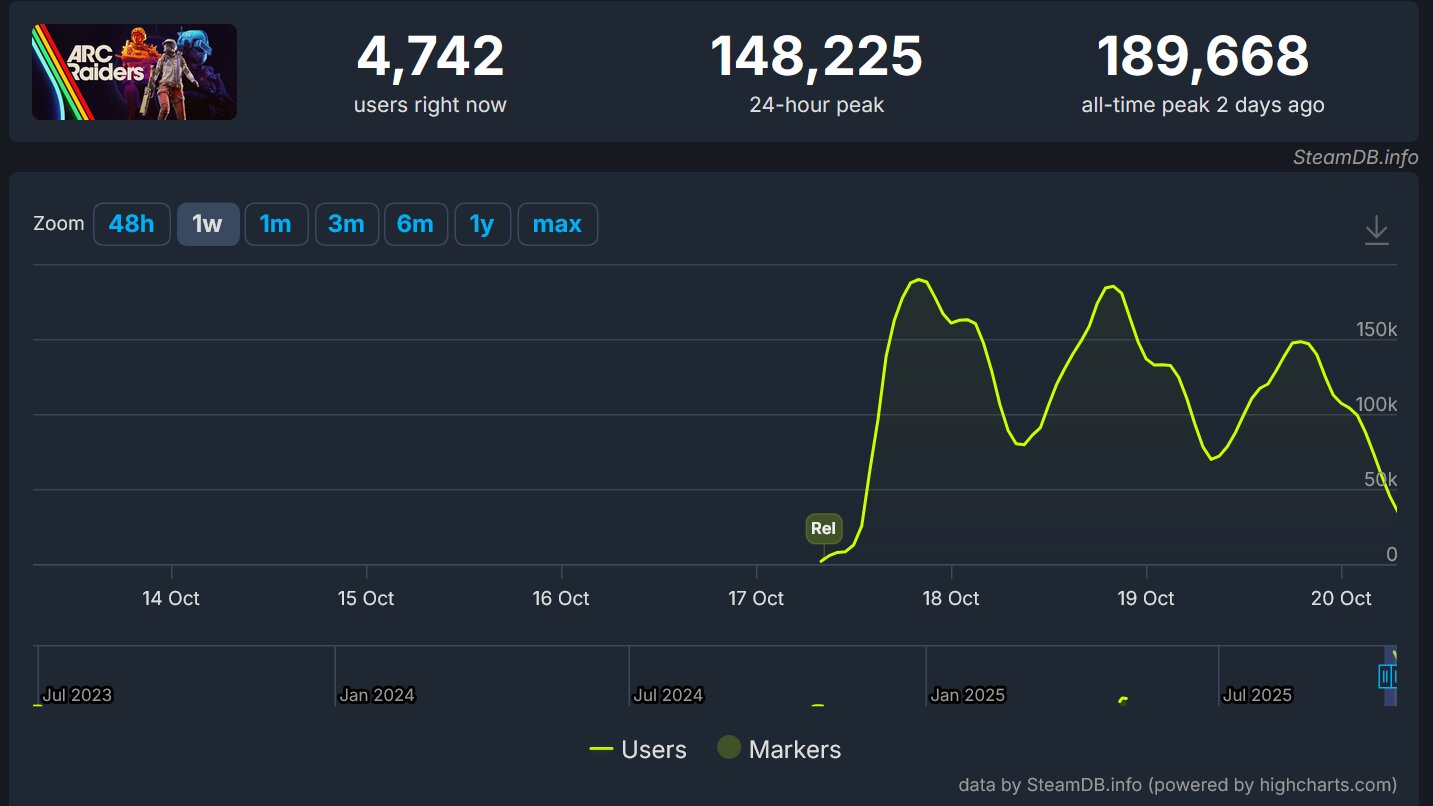Switch zoom to 1m

(x=275, y=224)
